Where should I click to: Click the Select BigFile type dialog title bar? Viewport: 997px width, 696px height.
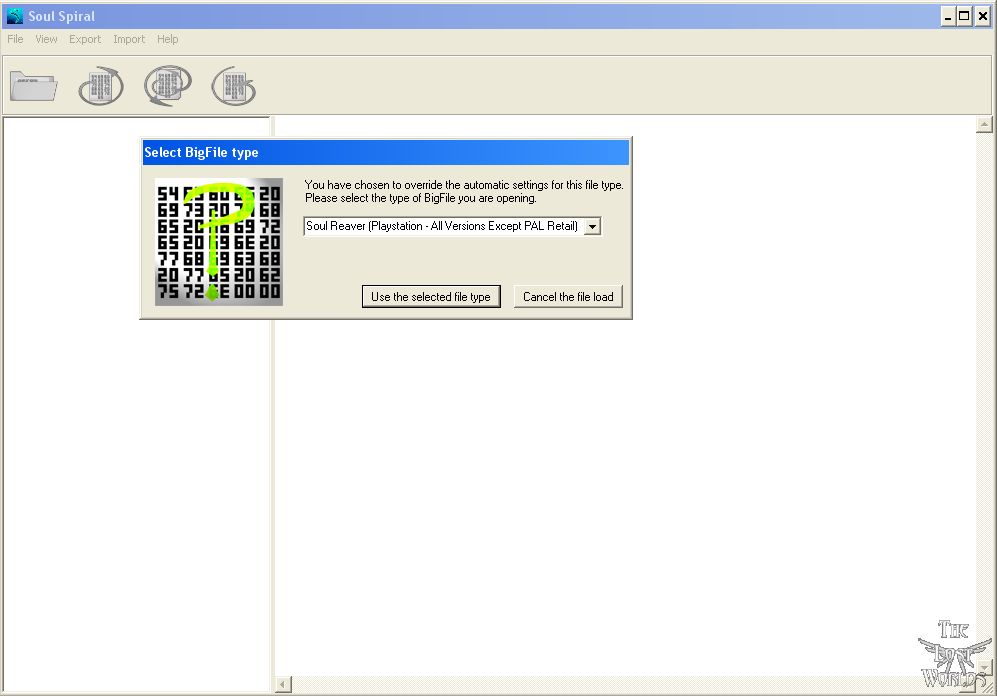click(x=386, y=153)
